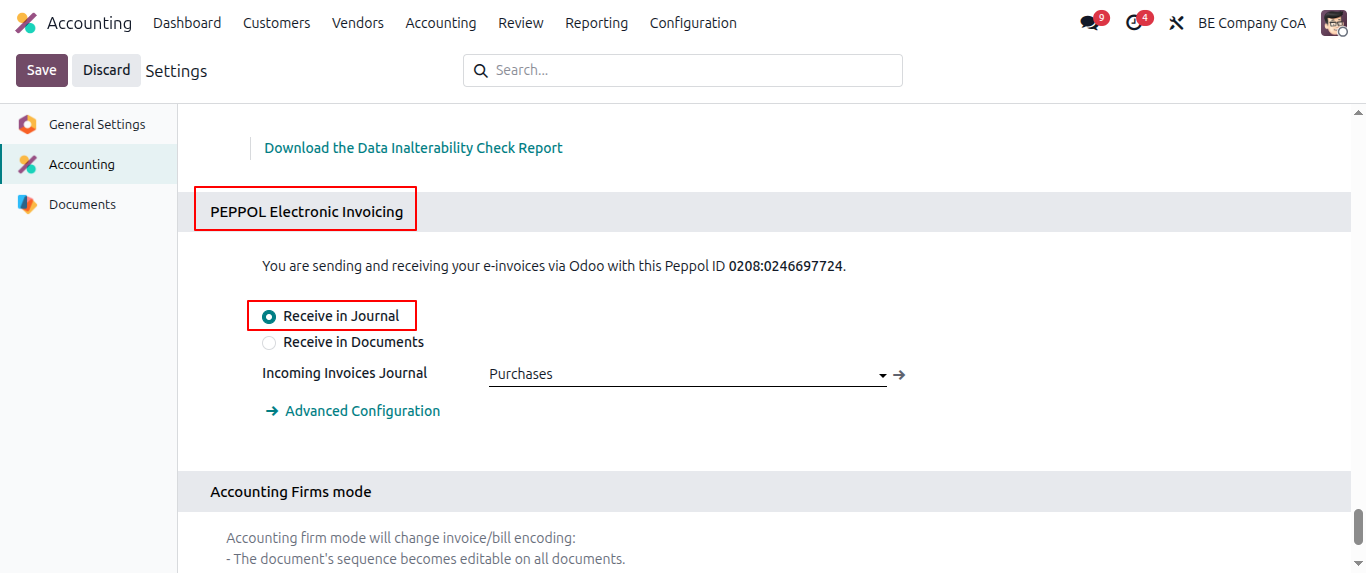Open the Vendors menu
Viewport: 1366px width, 573px height.
pyautogui.click(x=358, y=23)
